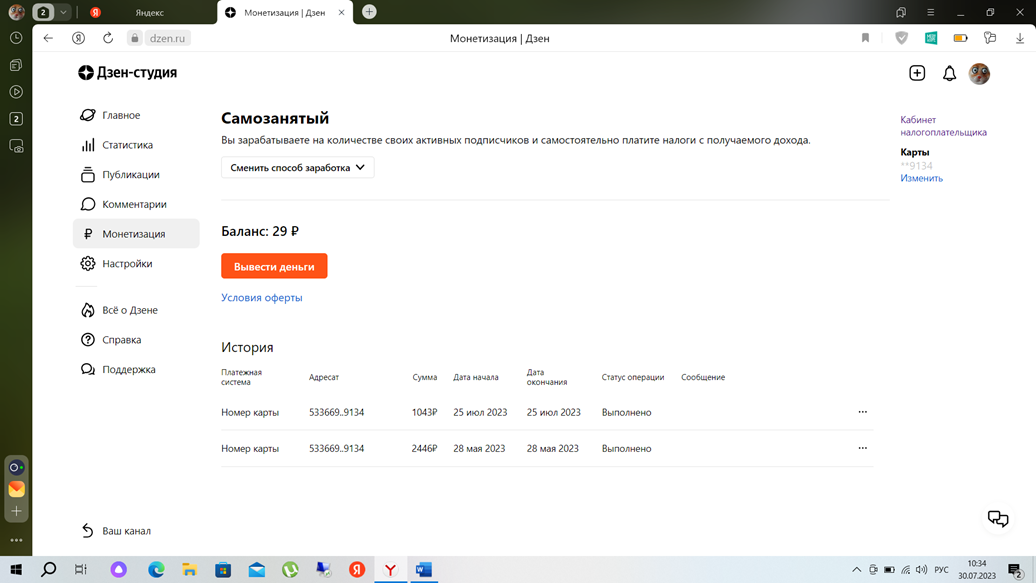1036x583 pixels.
Task: Reload the page with refresh icon
Action: pos(108,38)
